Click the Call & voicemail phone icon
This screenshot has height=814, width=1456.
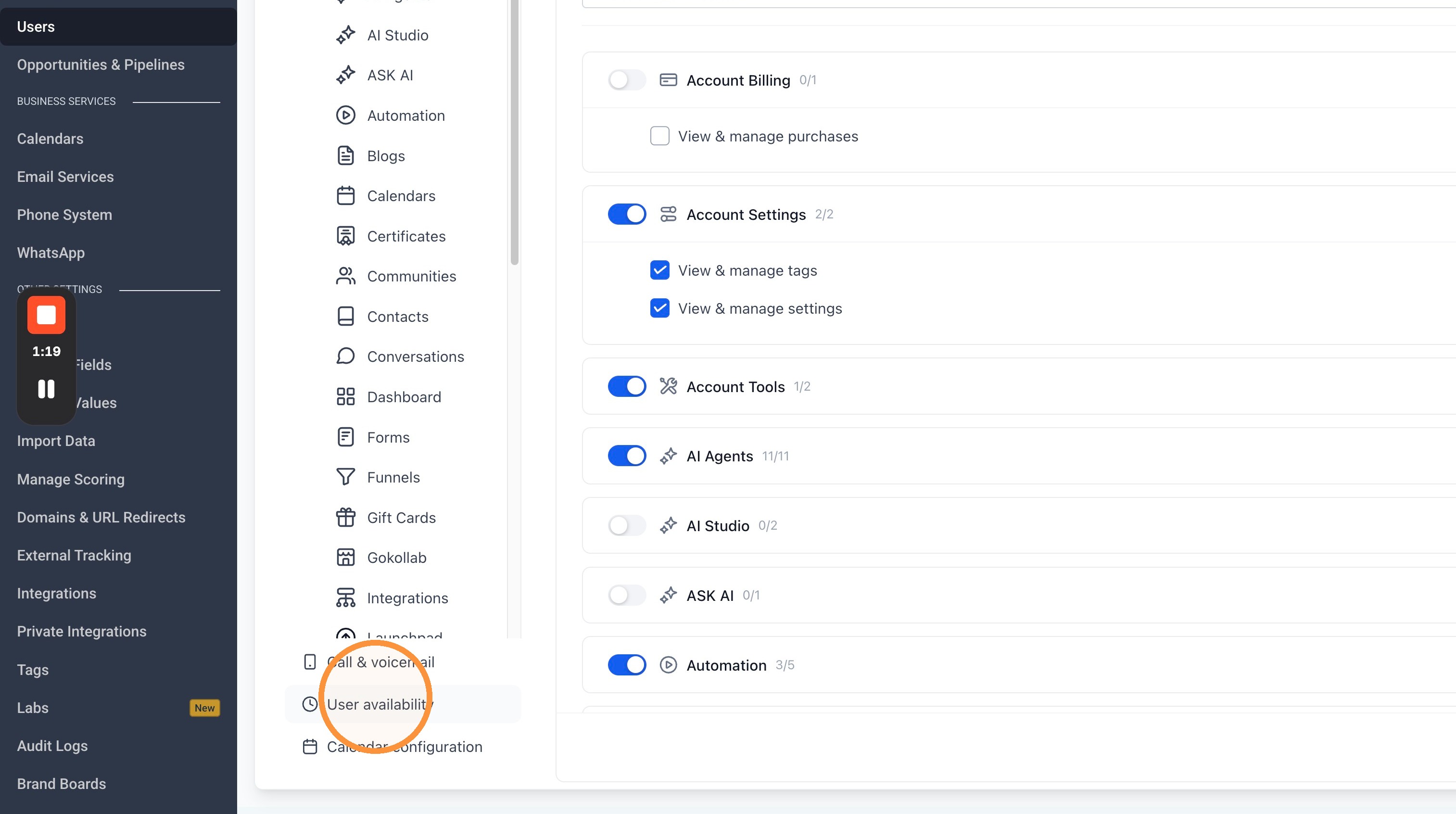click(x=310, y=662)
